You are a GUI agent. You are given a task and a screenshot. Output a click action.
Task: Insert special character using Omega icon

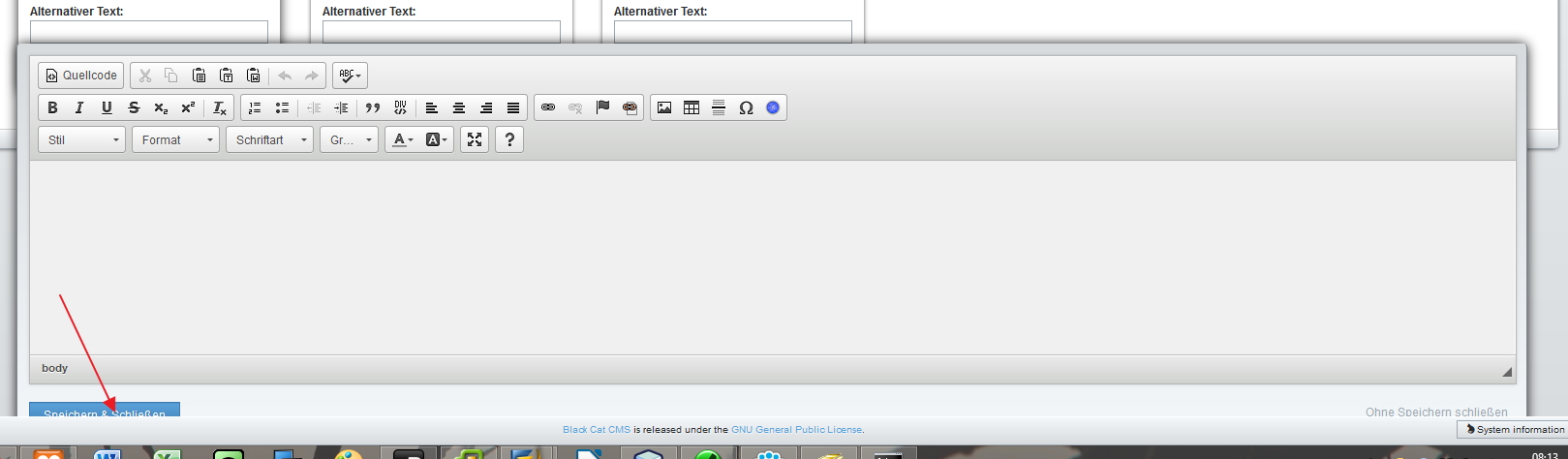(x=746, y=107)
